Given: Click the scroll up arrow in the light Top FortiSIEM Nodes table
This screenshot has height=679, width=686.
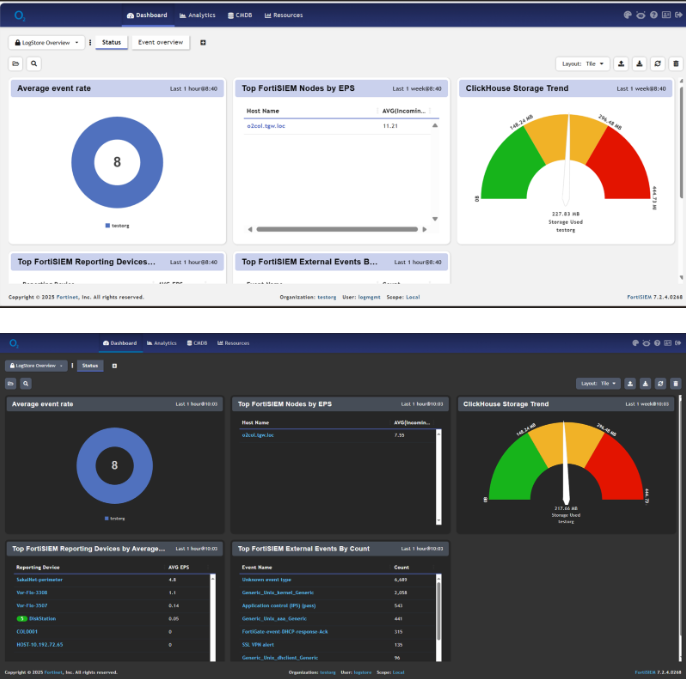Looking at the screenshot, I should coord(435,126).
